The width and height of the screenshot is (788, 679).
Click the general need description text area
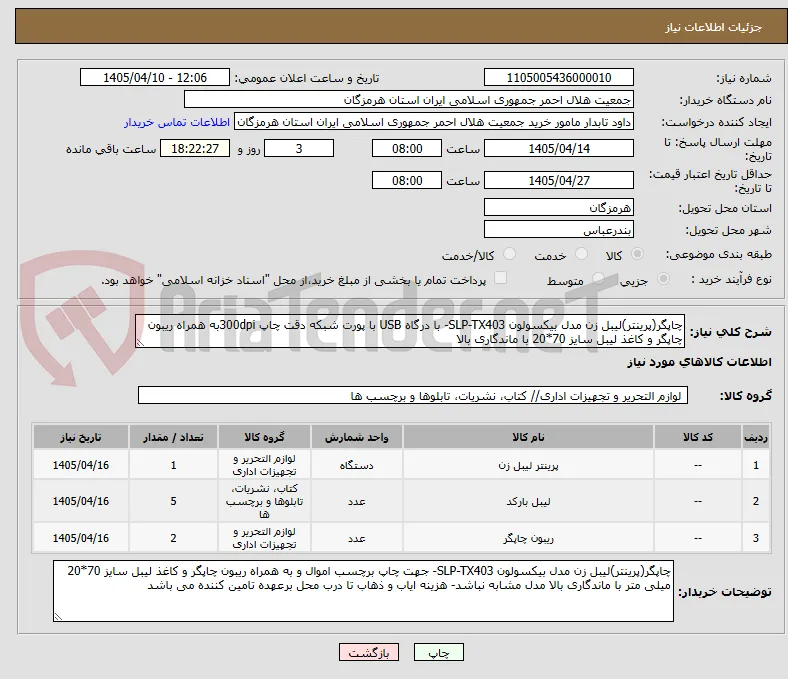pos(410,332)
